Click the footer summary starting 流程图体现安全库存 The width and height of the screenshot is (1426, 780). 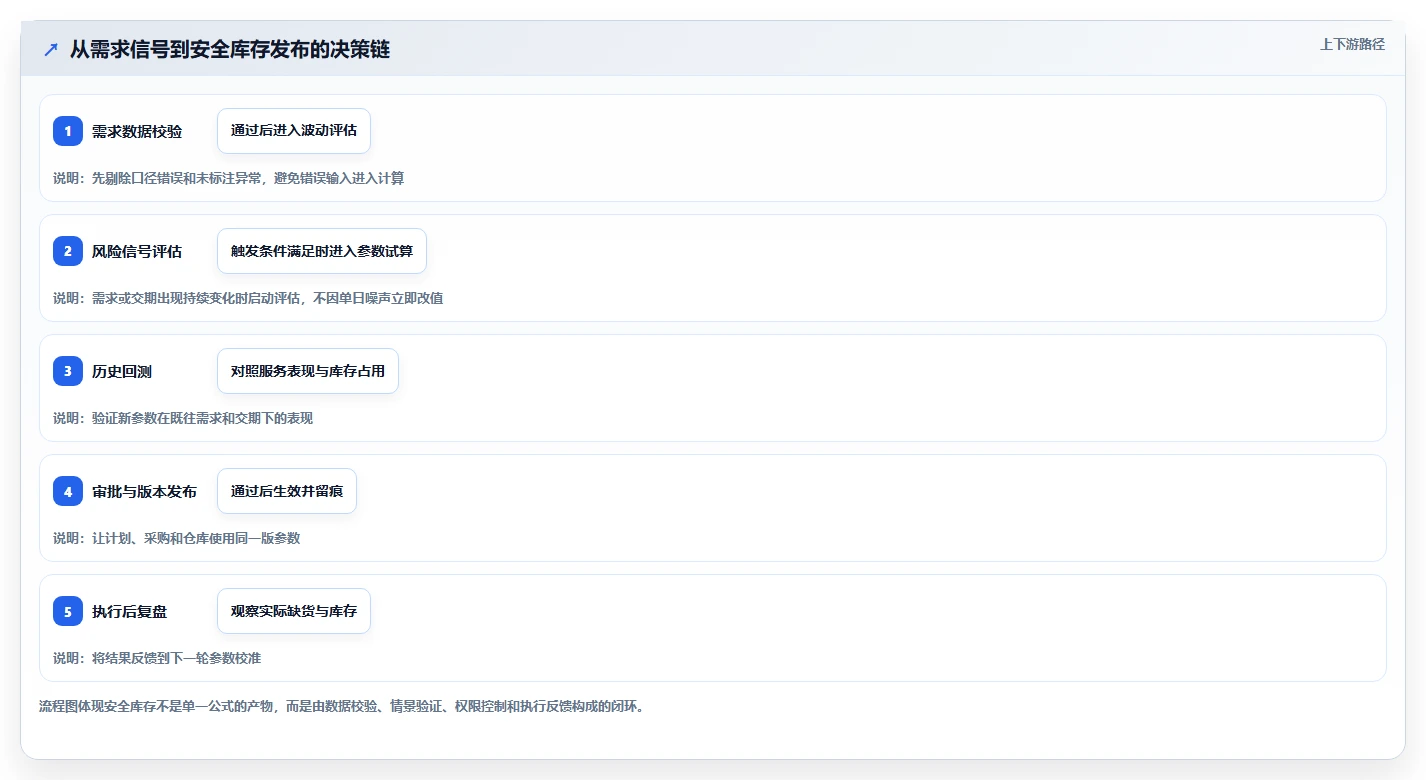click(343, 706)
